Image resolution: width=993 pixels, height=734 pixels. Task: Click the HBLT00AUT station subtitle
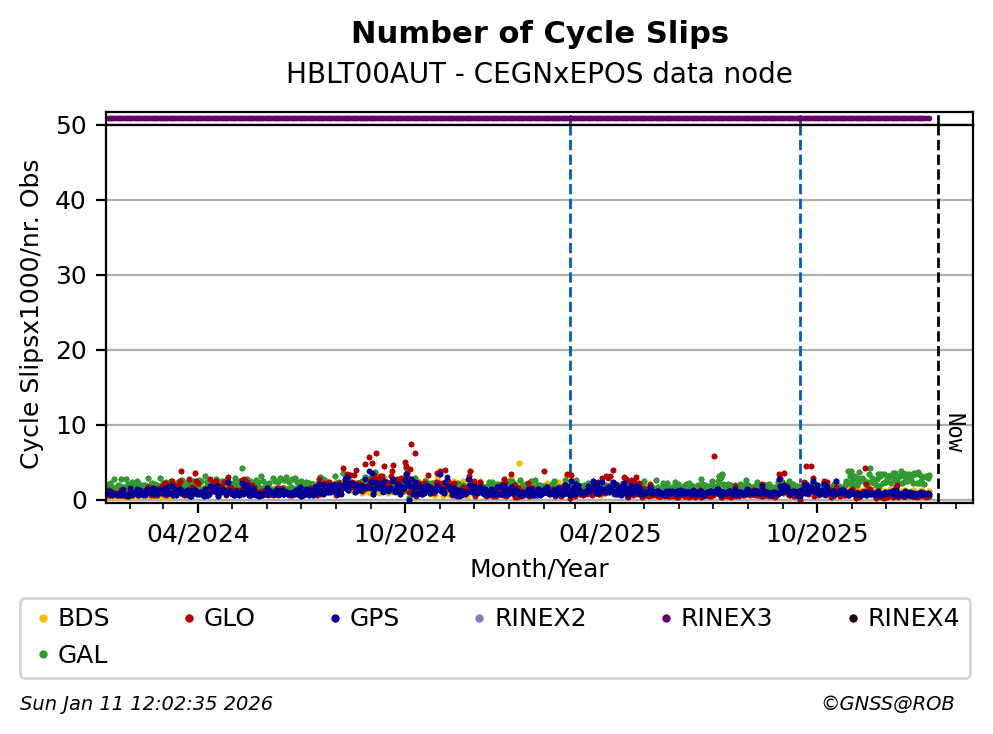coord(539,74)
